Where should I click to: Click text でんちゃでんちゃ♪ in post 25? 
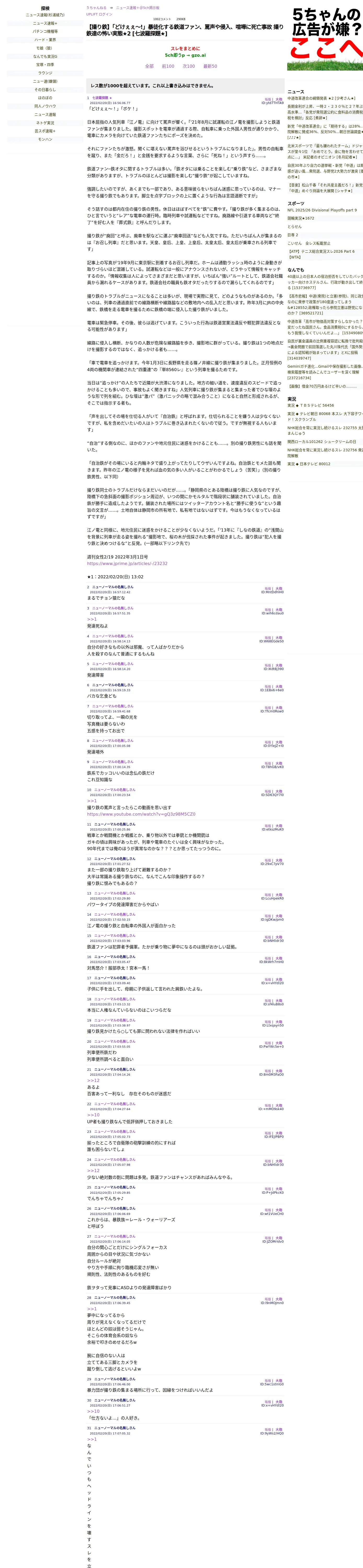[105, 1198]
